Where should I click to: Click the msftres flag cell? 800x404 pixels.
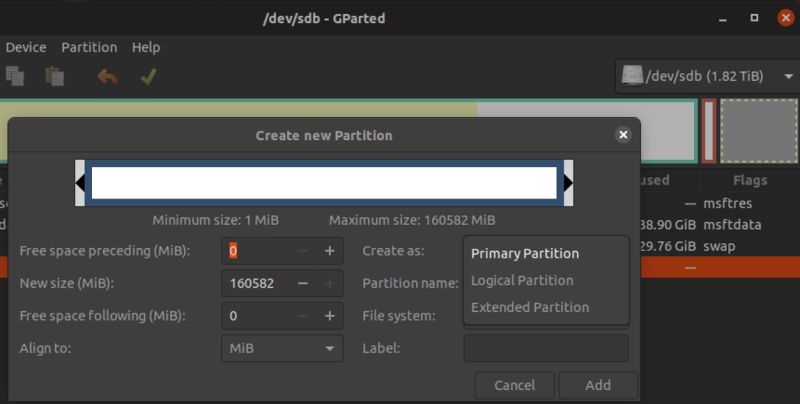[x=728, y=203]
